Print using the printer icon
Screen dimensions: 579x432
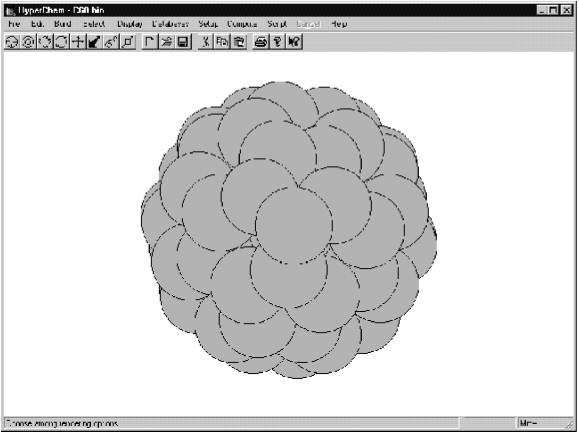point(261,42)
